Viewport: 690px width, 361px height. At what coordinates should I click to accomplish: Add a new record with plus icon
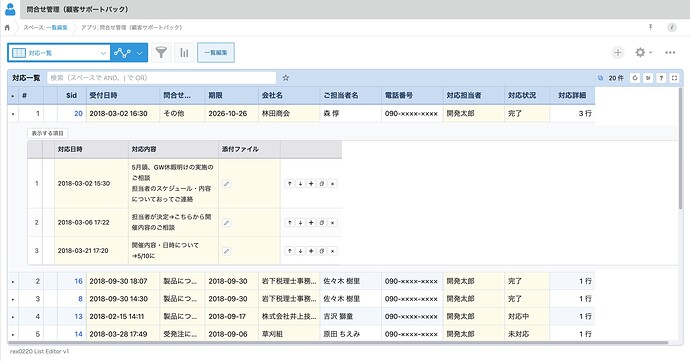[x=618, y=52]
